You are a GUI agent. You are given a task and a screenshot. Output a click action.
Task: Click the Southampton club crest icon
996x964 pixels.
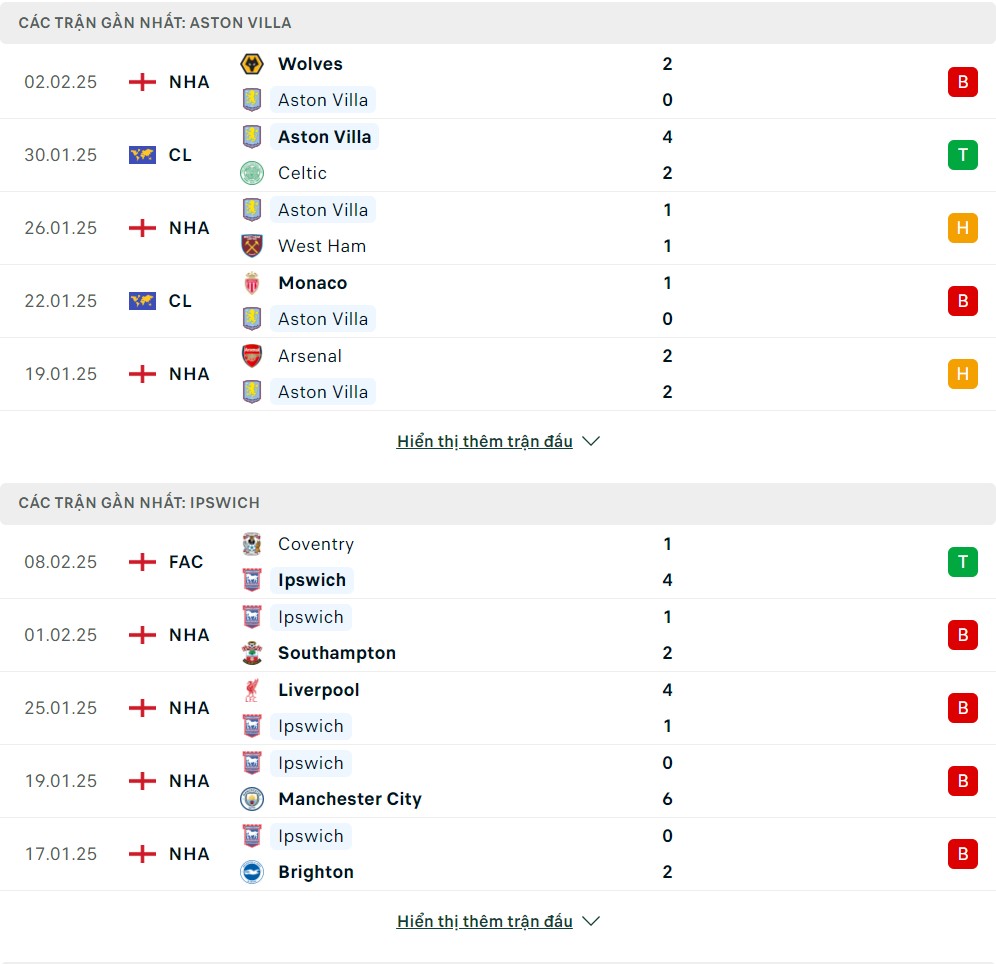[x=252, y=653]
